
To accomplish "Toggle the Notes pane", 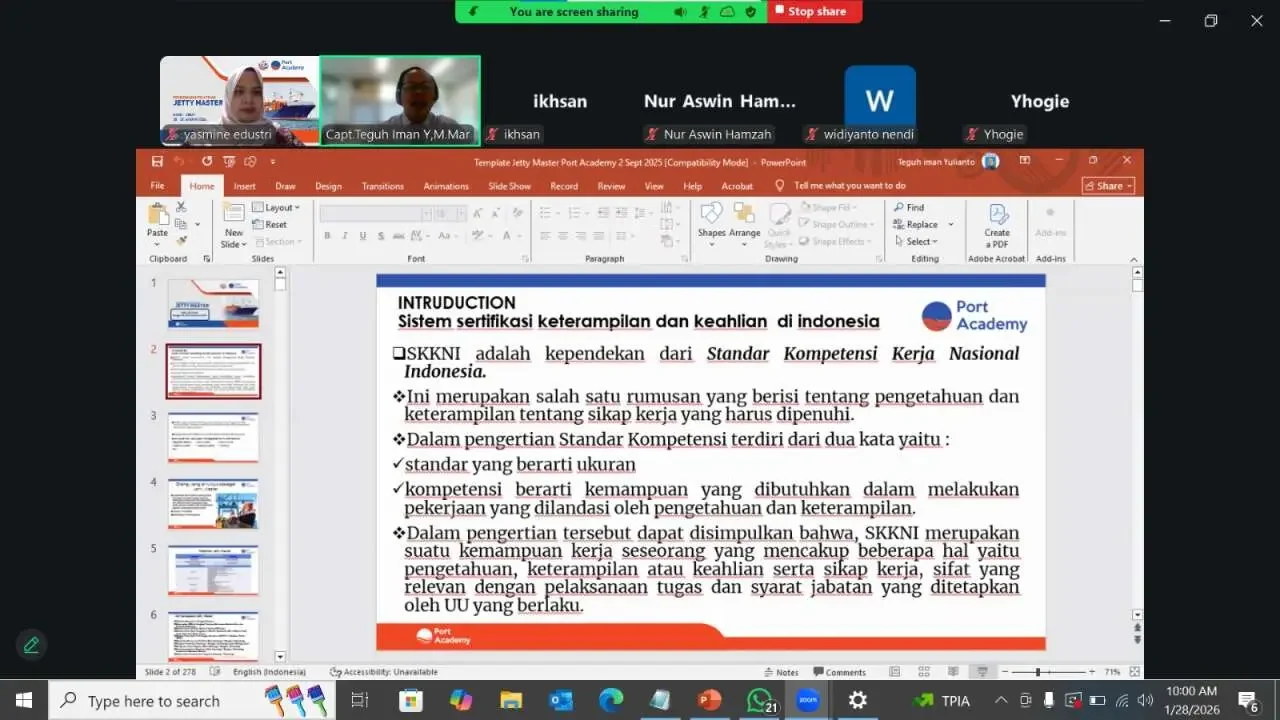I will point(781,672).
